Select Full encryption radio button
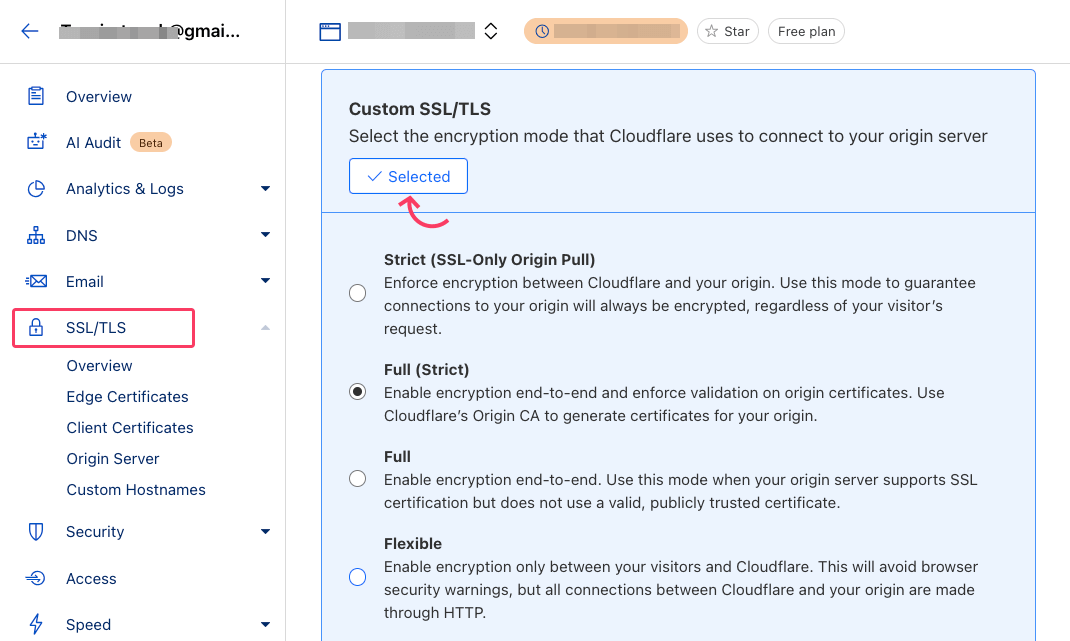 [x=358, y=479]
